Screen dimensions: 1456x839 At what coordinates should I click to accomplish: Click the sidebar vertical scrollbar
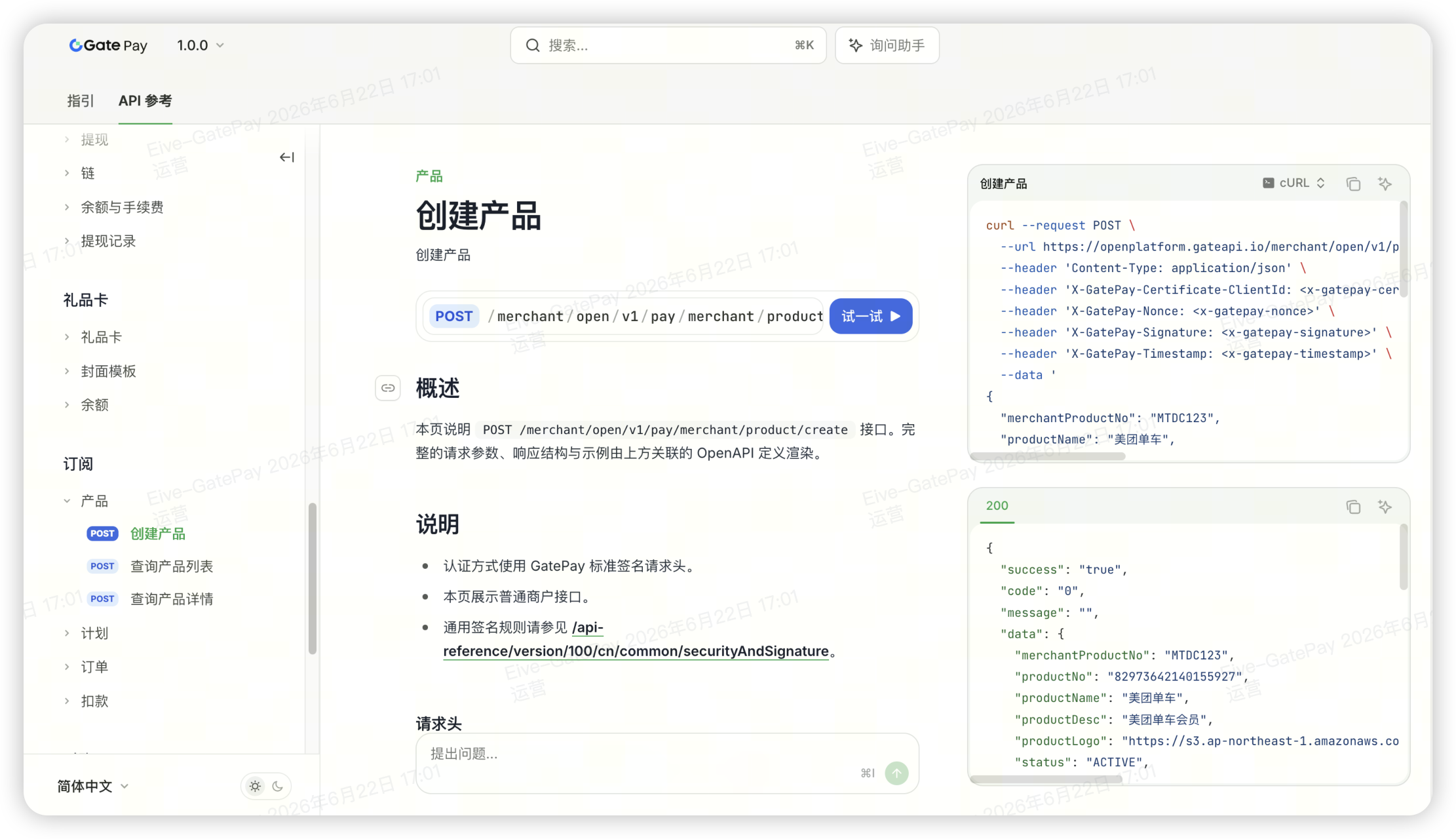click(313, 578)
